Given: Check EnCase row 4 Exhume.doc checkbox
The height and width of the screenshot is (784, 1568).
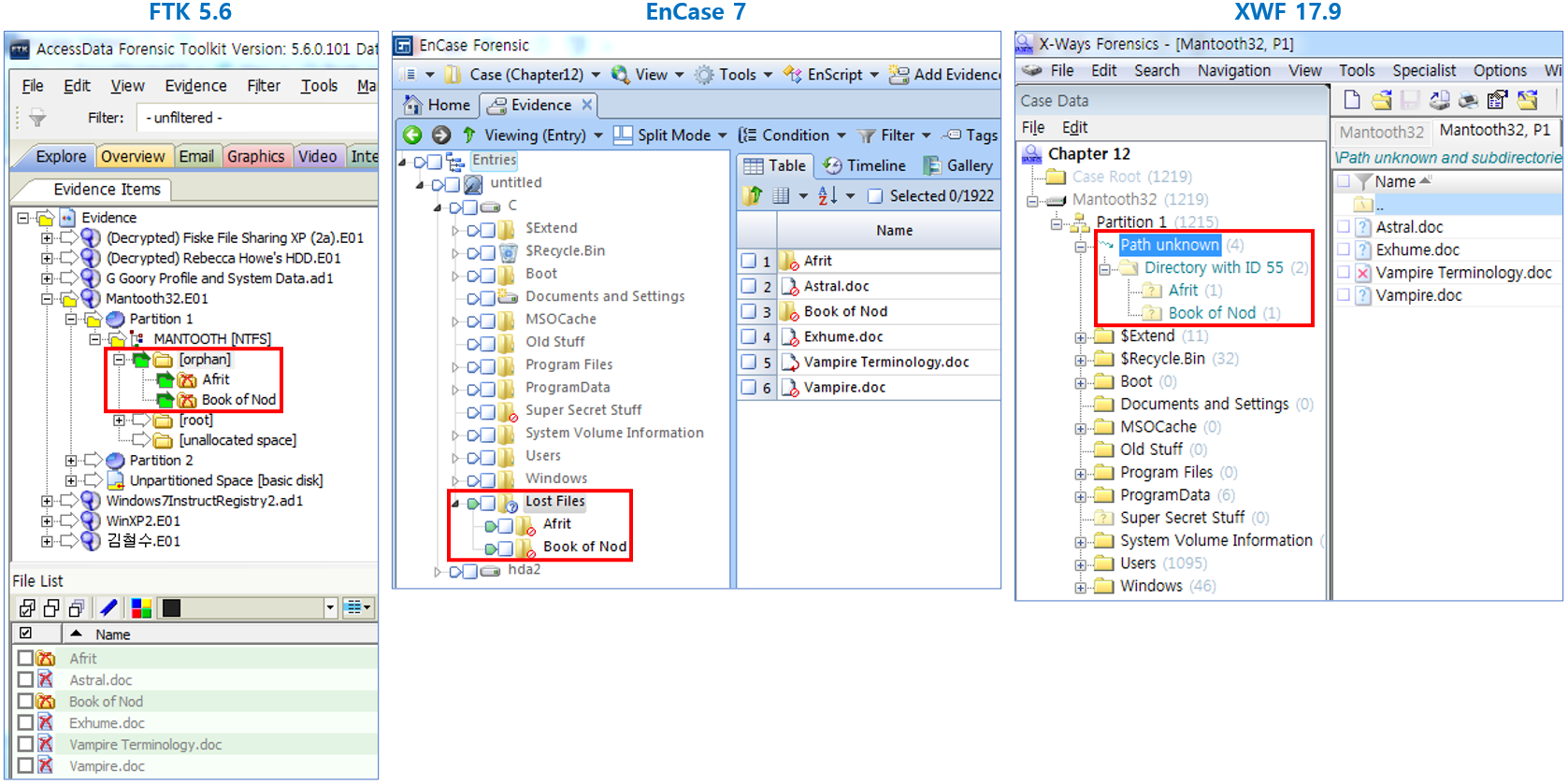Looking at the screenshot, I should pyautogui.click(x=749, y=336).
